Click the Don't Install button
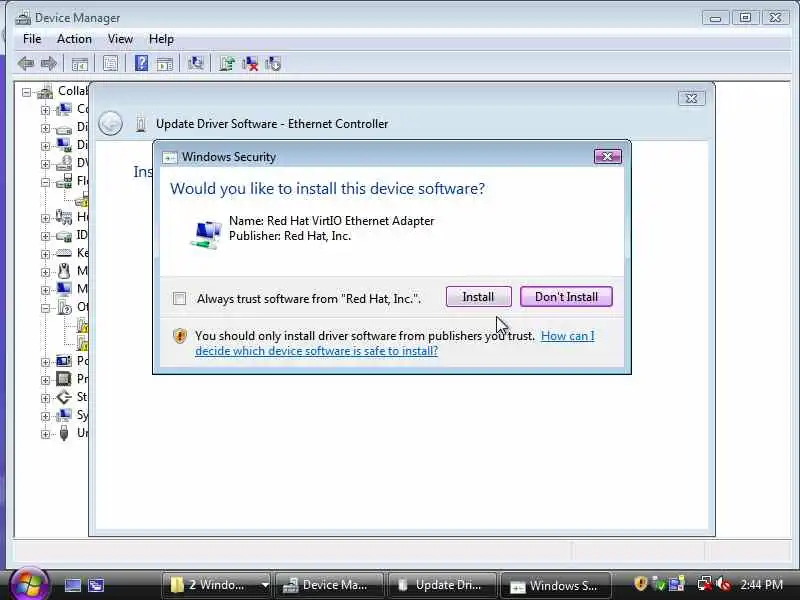 [x=566, y=296]
